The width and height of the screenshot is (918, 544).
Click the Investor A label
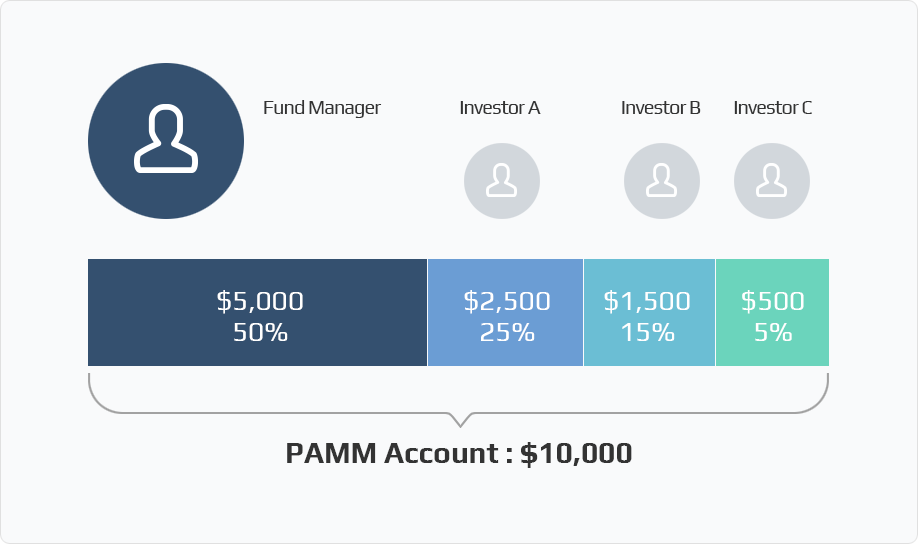coord(499,108)
